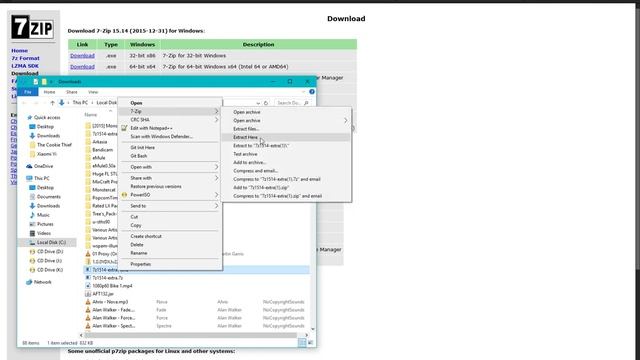Click the icon of 7z1514-extra.7z file
640x360 pixels.
88,278
